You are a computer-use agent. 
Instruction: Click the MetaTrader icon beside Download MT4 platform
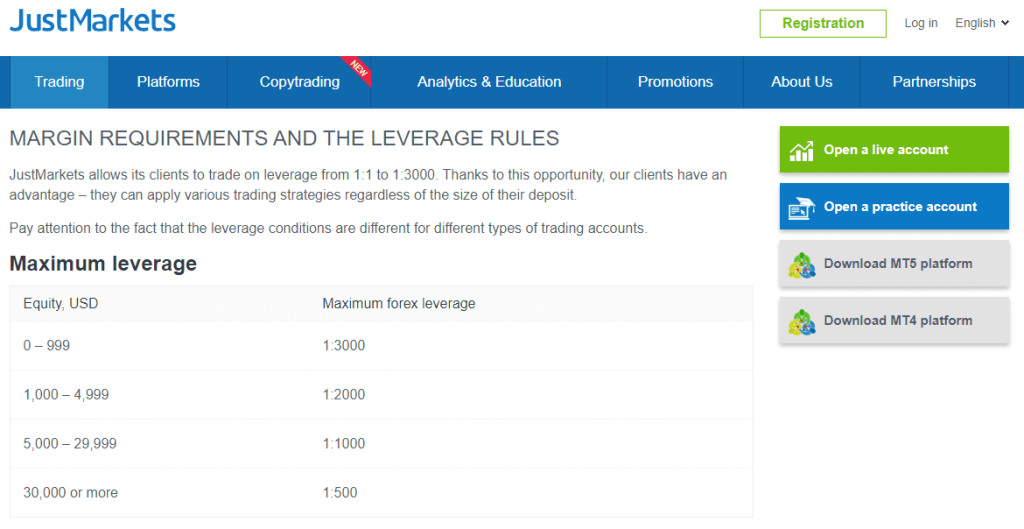coord(801,322)
